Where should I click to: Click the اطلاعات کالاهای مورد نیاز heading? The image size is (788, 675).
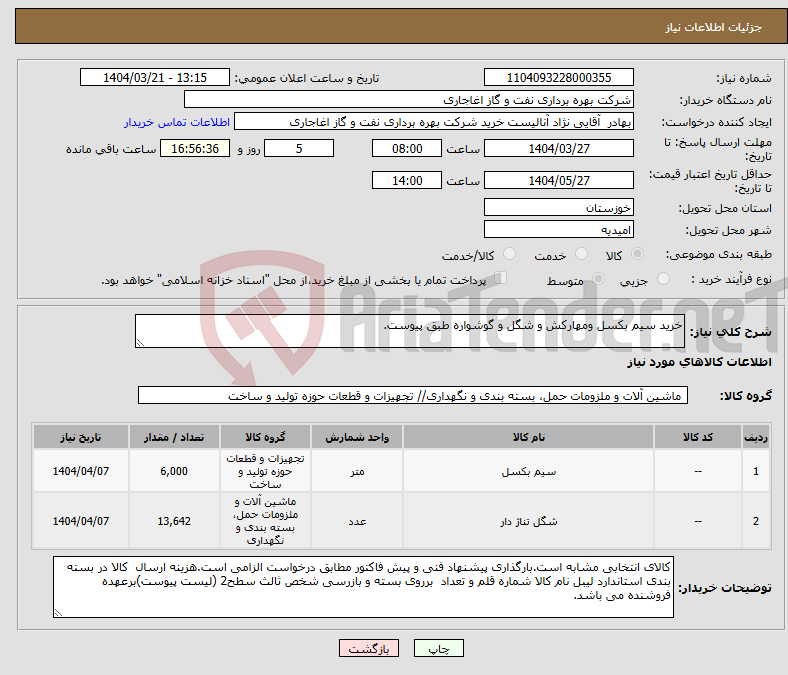699,362
